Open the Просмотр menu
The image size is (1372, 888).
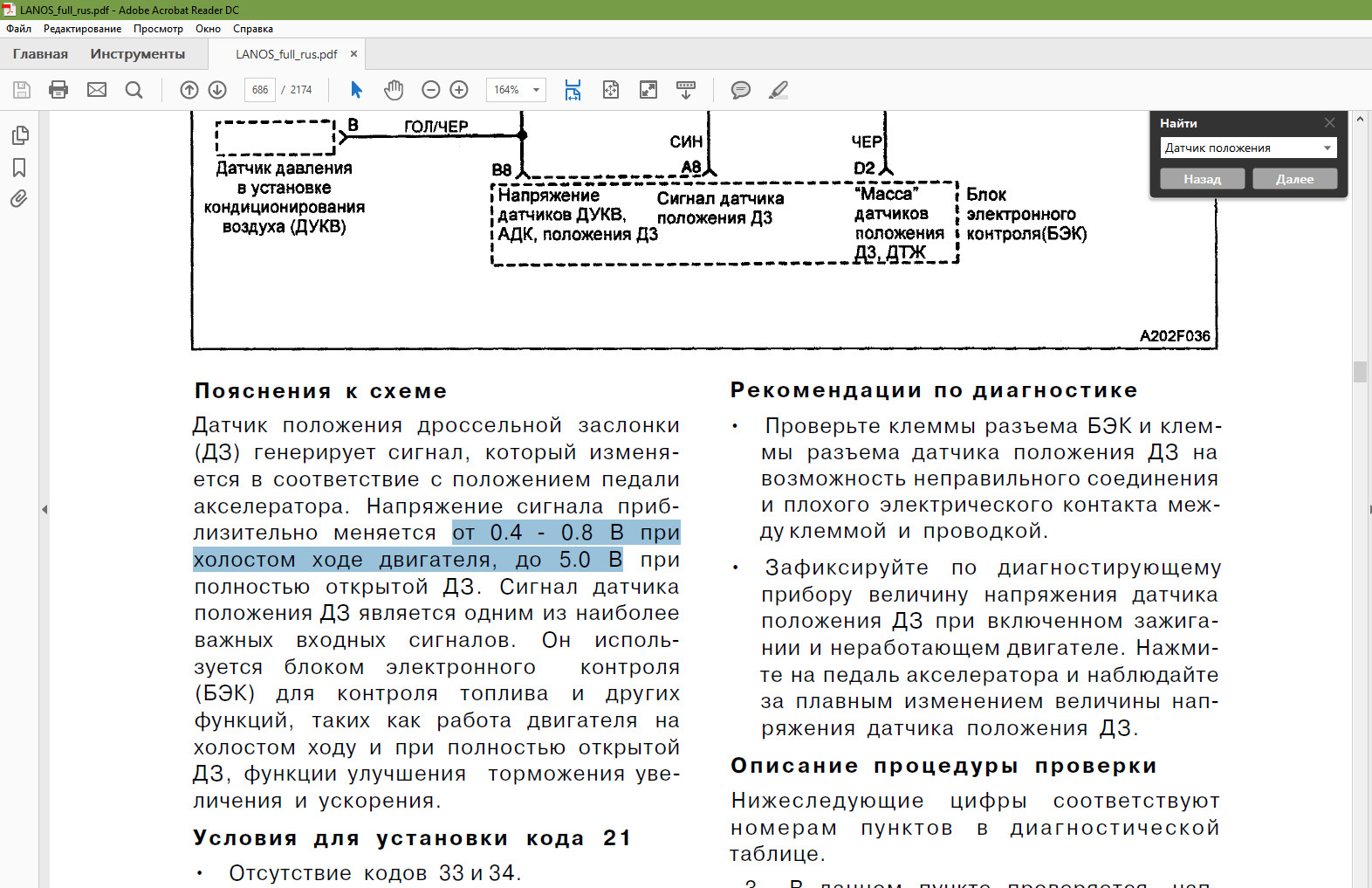[158, 29]
